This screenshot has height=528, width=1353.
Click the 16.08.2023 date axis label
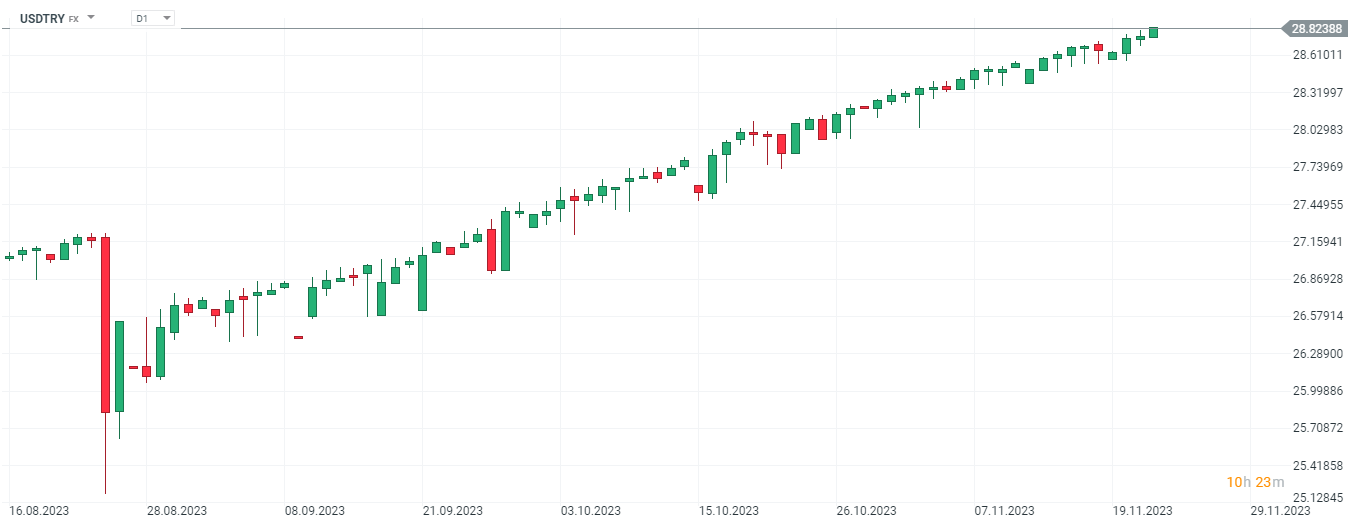(x=40, y=511)
